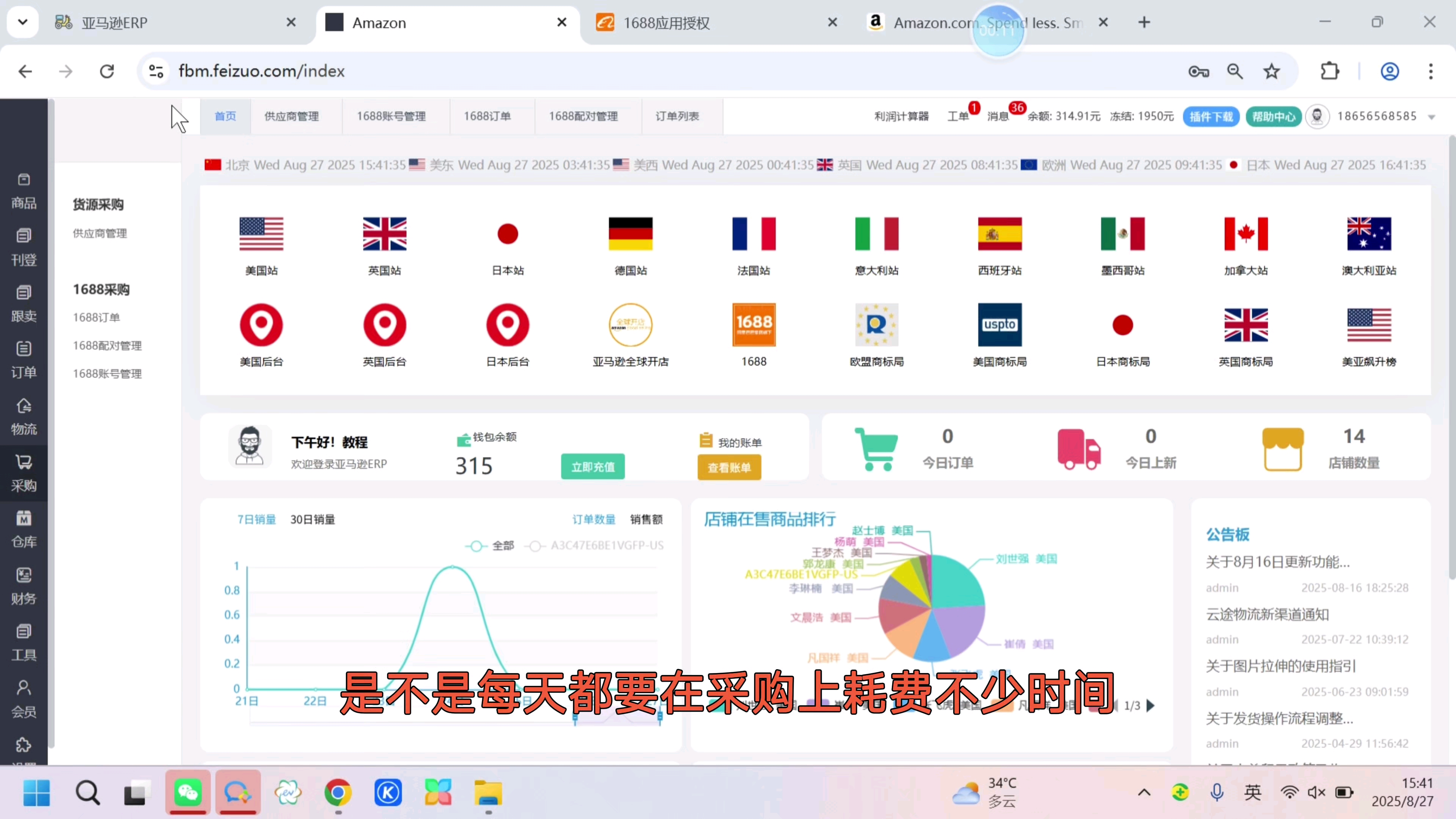Screen dimensions: 1456x819
Task: Open the 英国商标局 flag icon
Action: pyautogui.click(x=1246, y=325)
